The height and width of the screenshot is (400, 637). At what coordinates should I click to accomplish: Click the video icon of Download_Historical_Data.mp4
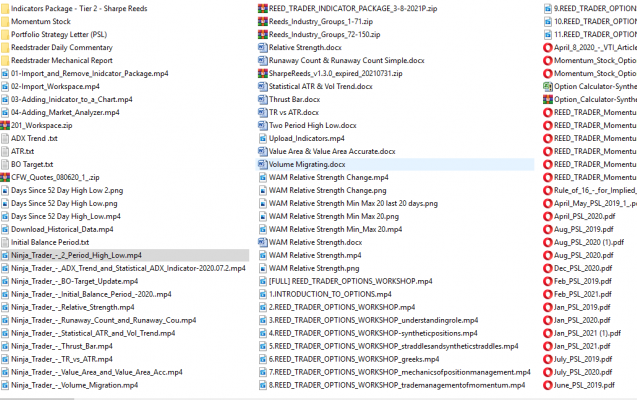pos(5,229)
